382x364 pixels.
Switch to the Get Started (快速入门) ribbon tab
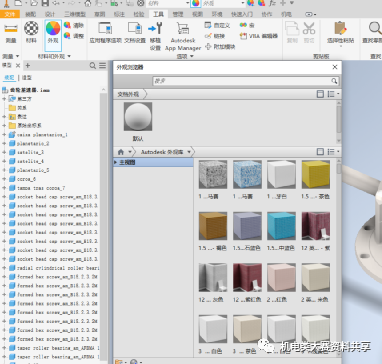(x=242, y=14)
